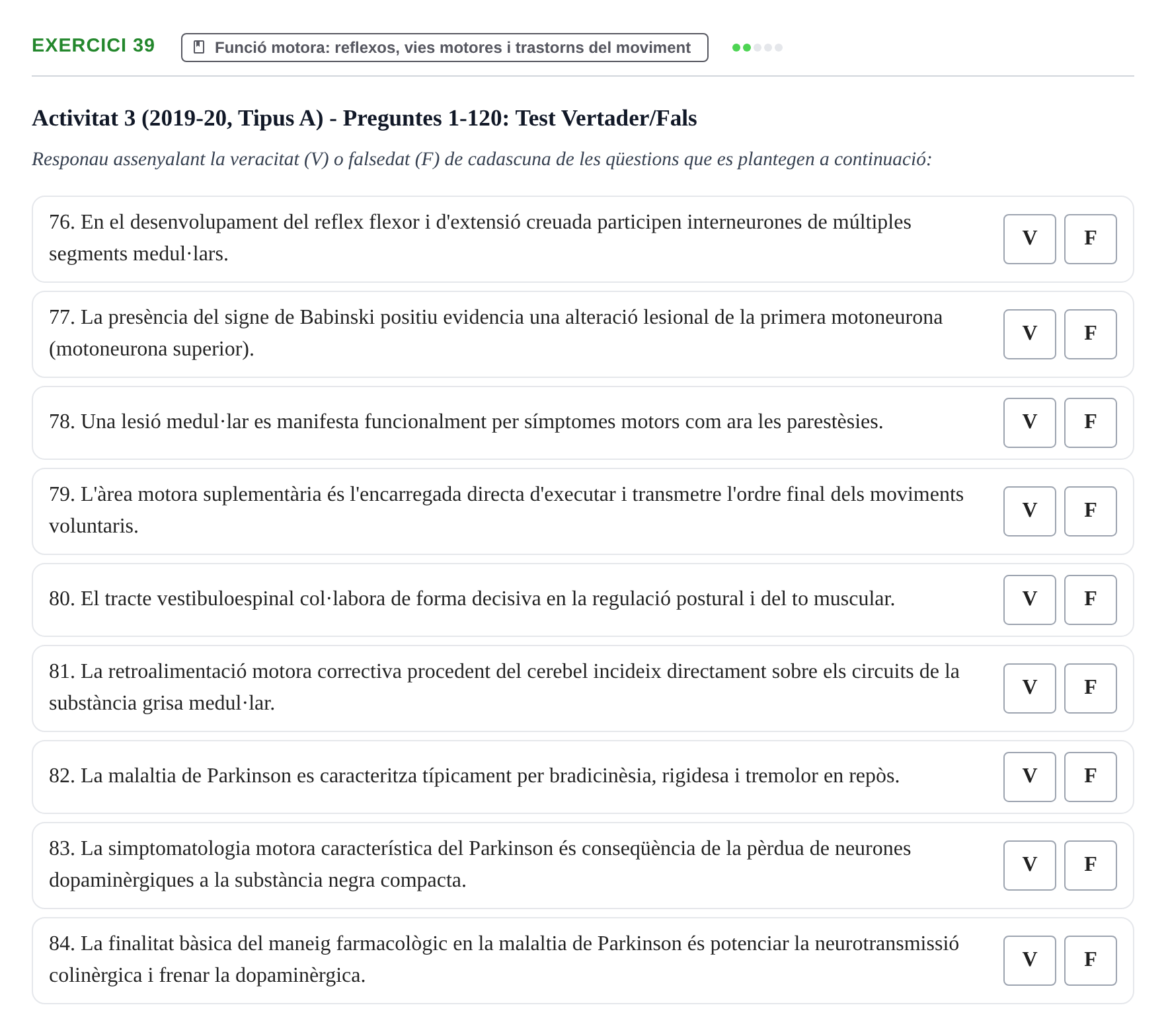Mark question 76 as F (false)
Screen dimensions: 1166x1036
tap(1091, 239)
